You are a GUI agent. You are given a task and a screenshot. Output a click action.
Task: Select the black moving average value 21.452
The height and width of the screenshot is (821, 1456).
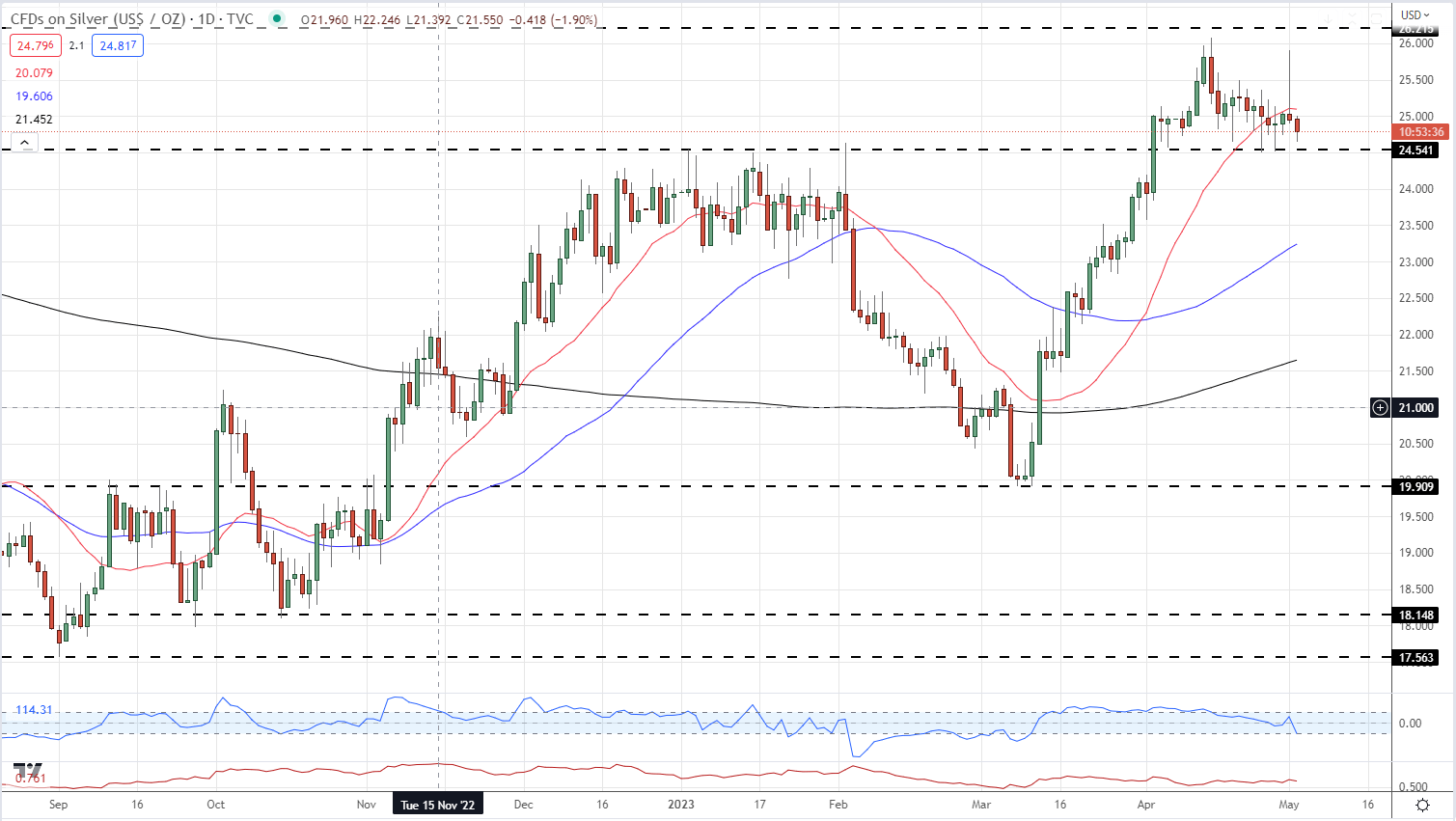click(35, 120)
